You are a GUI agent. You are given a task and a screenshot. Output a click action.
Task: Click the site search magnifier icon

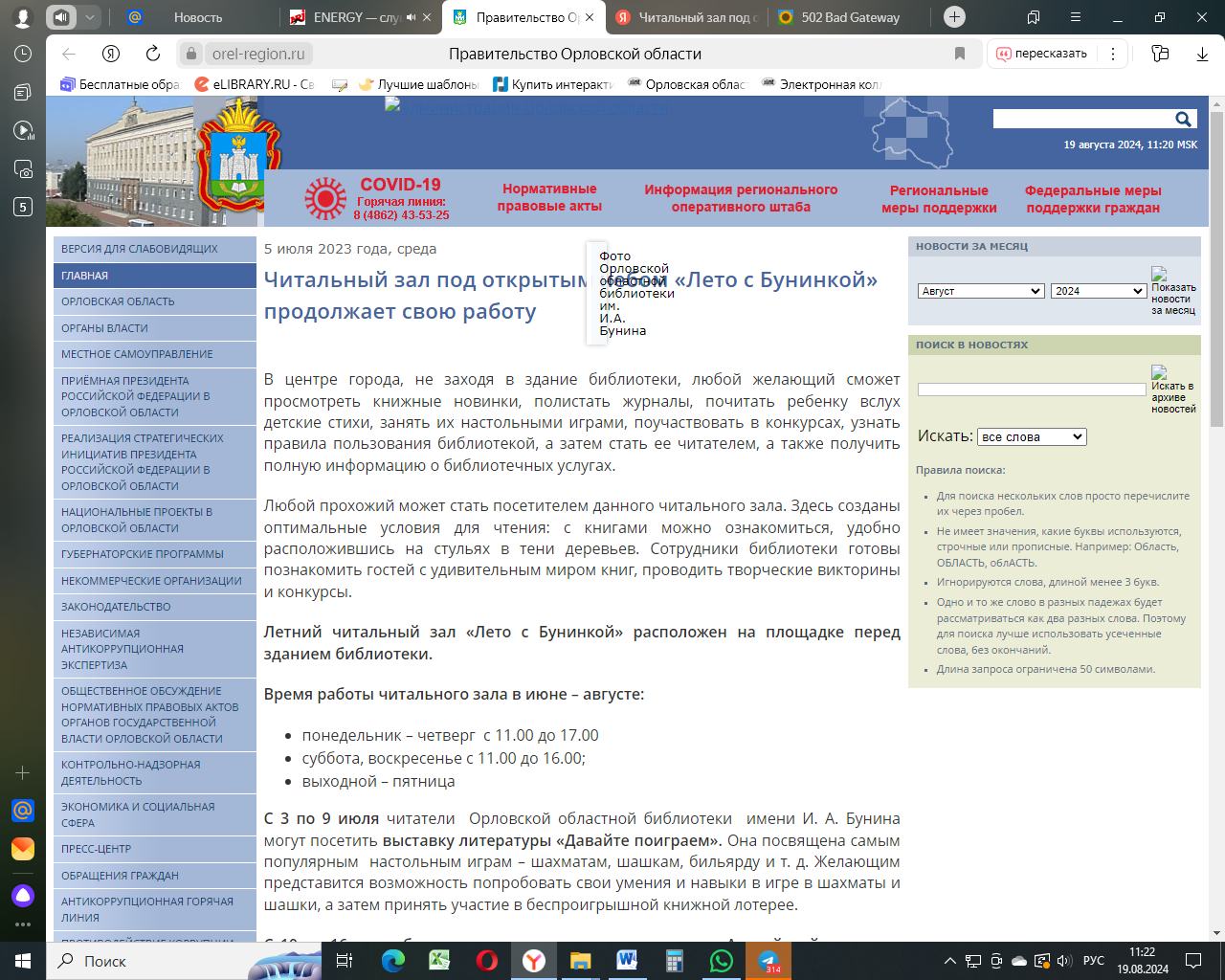[1184, 119]
